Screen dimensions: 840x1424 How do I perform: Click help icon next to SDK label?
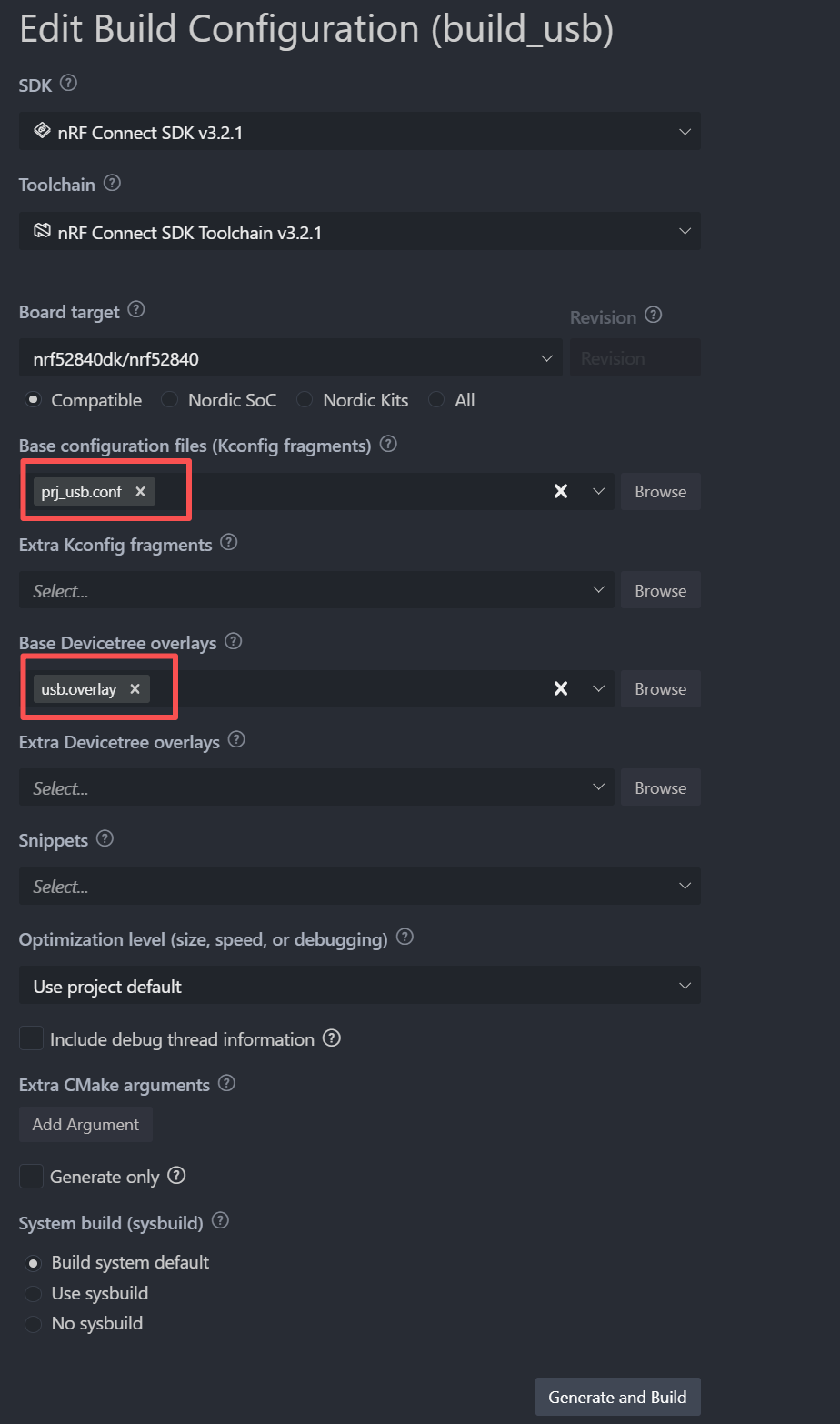(x=68, y=84)
